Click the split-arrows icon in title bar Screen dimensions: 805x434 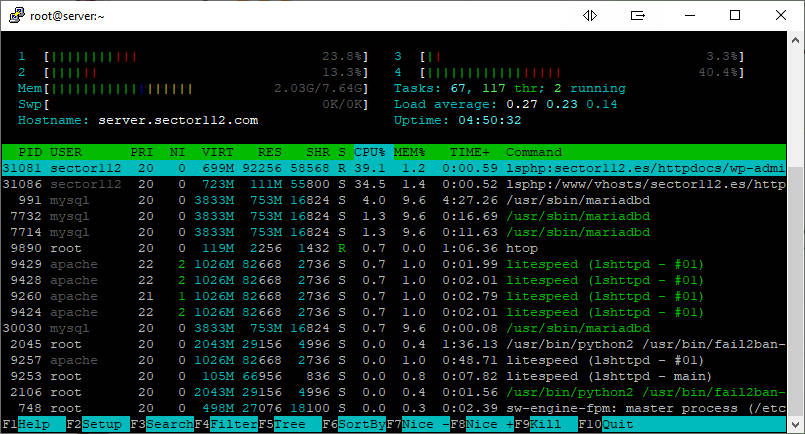pyautogui.click(x=590, y=15)
